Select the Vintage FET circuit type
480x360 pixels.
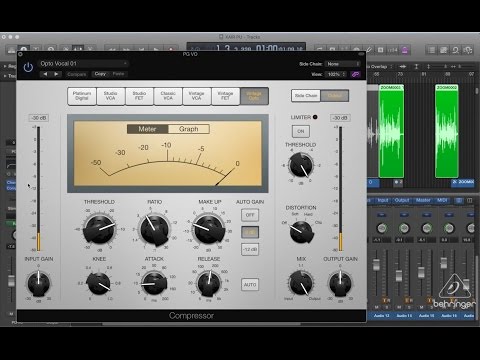pyautogui.click(x=225, y=96)
